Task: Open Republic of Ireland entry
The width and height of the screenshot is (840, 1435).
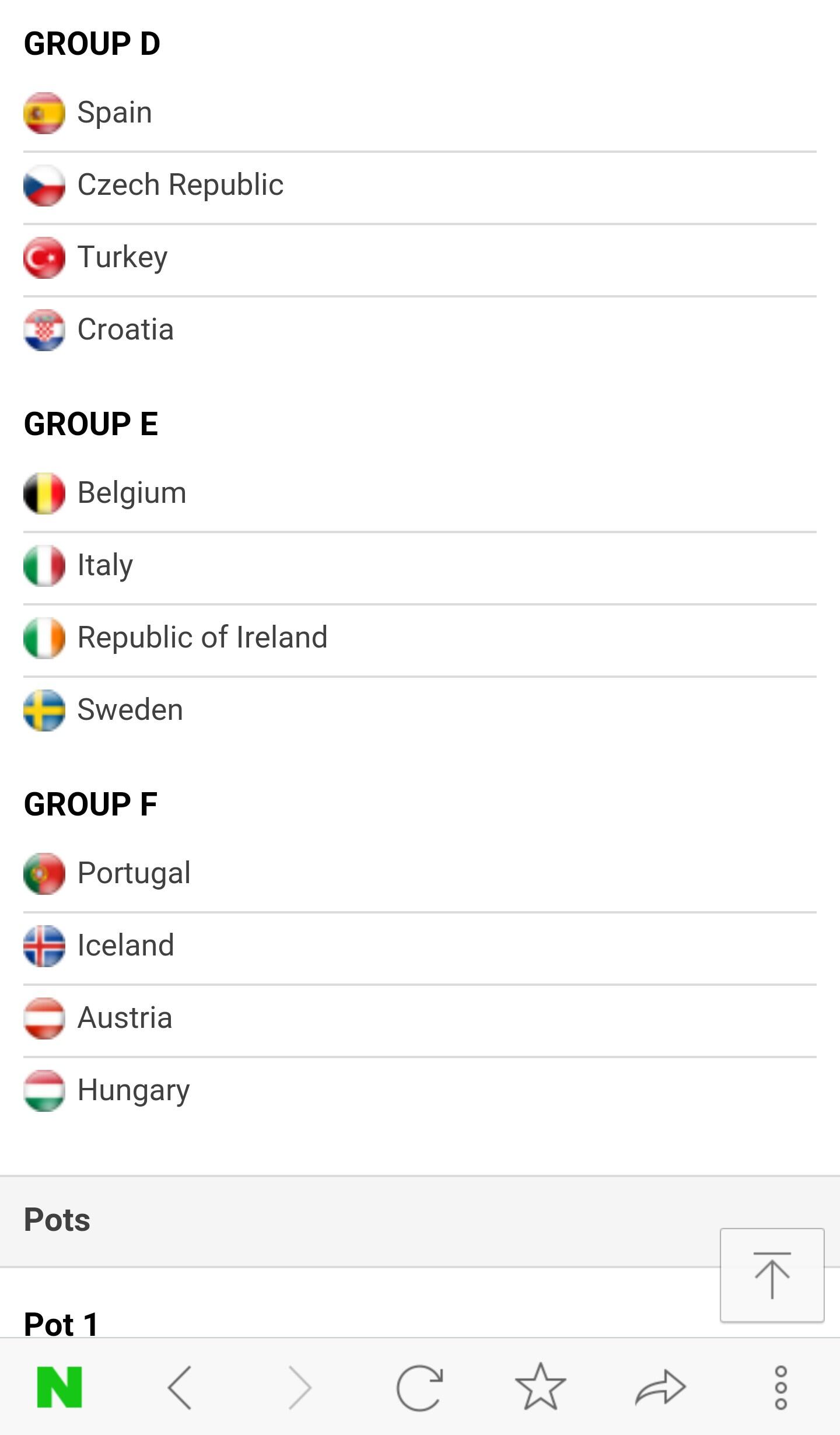Action: (202, 638)
